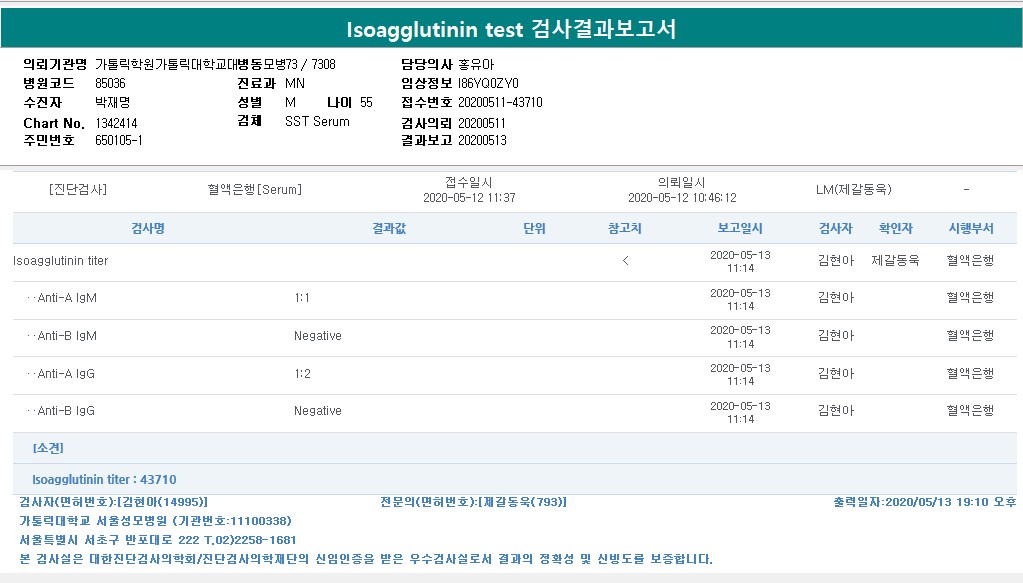Viewport: 1023px width, 583px height.
Task: Select the Anti-B IgG test row
Action: (67, 411)
